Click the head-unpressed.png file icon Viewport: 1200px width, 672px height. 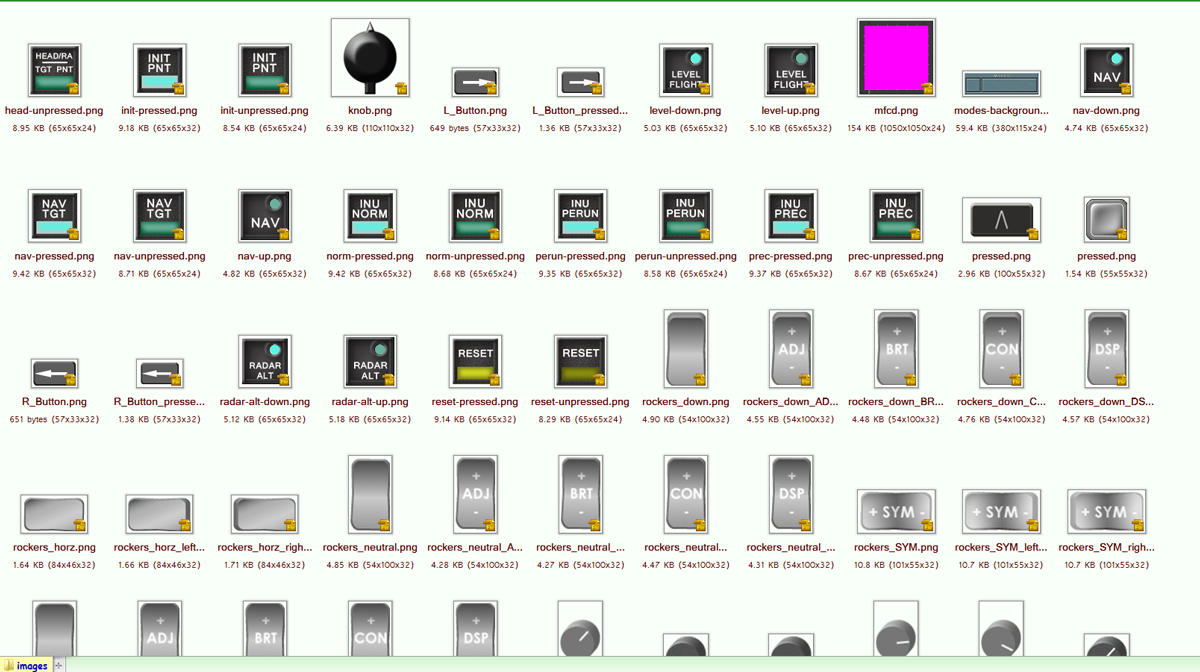[54, 70]
